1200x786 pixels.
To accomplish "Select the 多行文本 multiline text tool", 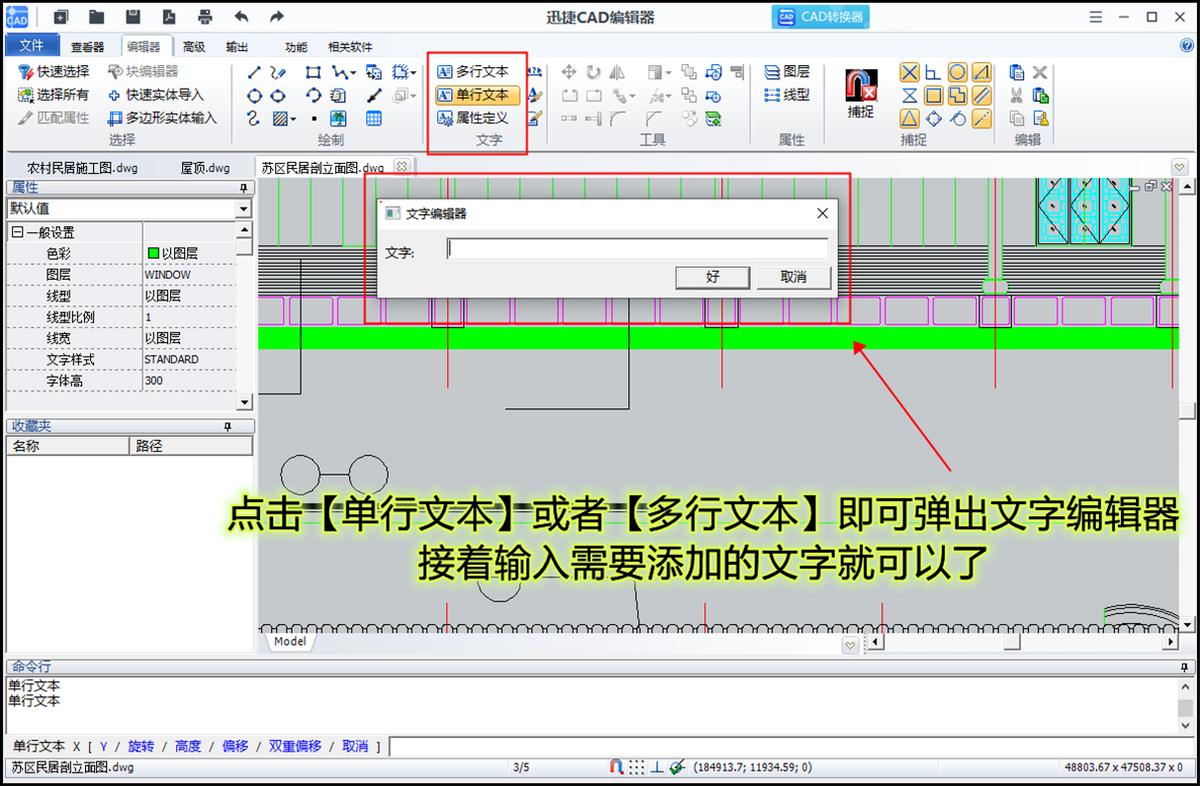I will click(x=477, y=71).
